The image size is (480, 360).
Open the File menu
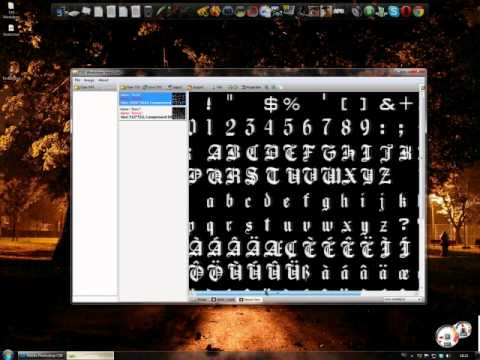coord(78,80)
